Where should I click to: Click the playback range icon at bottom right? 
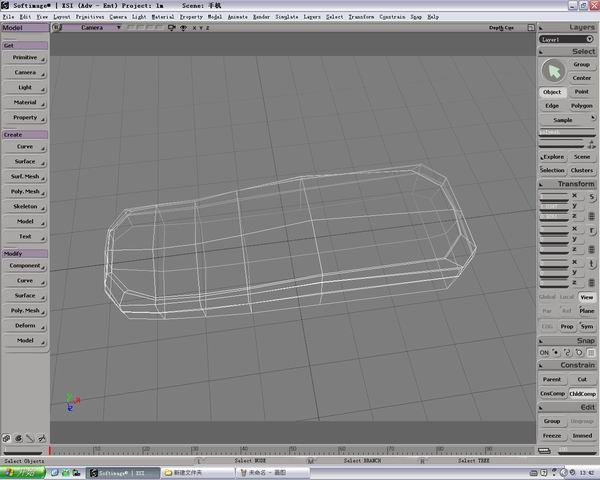[544, 451]
